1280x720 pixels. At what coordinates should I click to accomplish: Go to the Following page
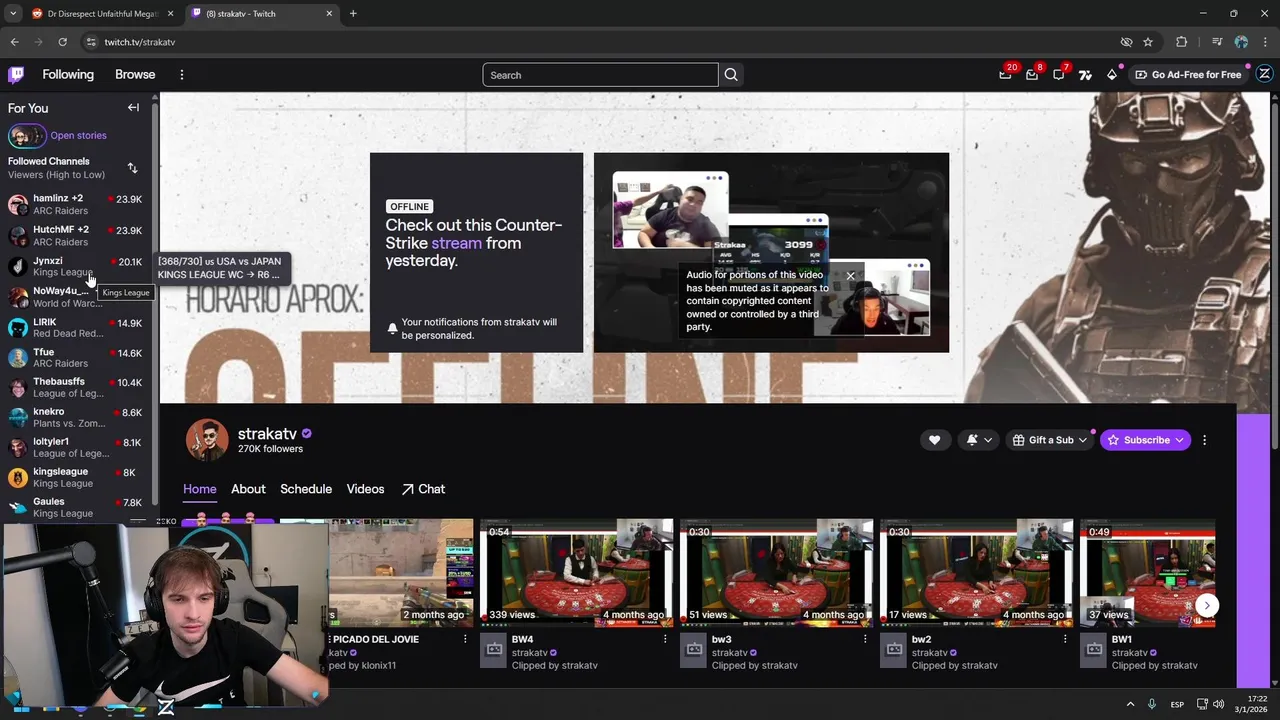click(68, 75)
